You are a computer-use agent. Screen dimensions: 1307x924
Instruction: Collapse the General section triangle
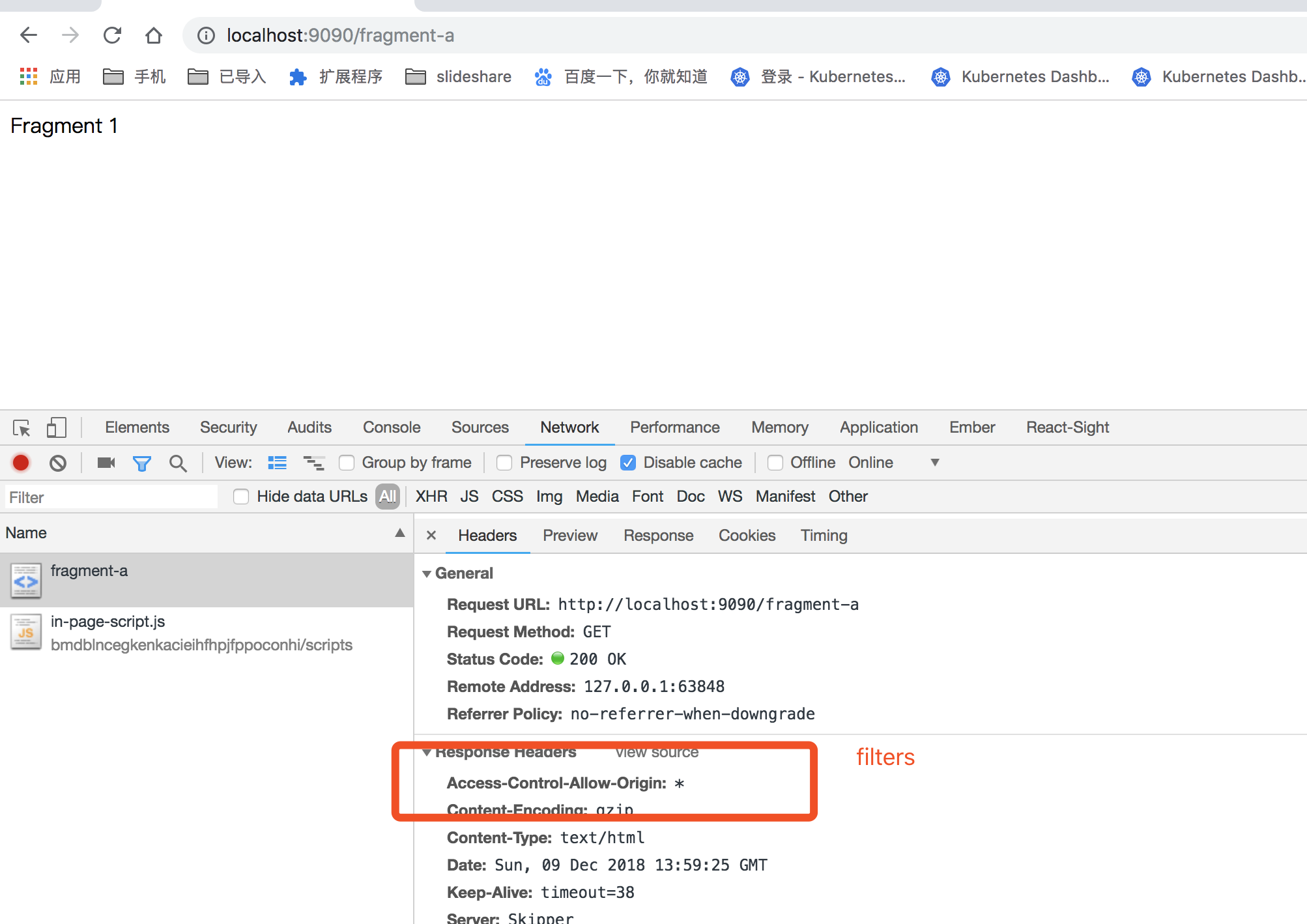(427, 573)
